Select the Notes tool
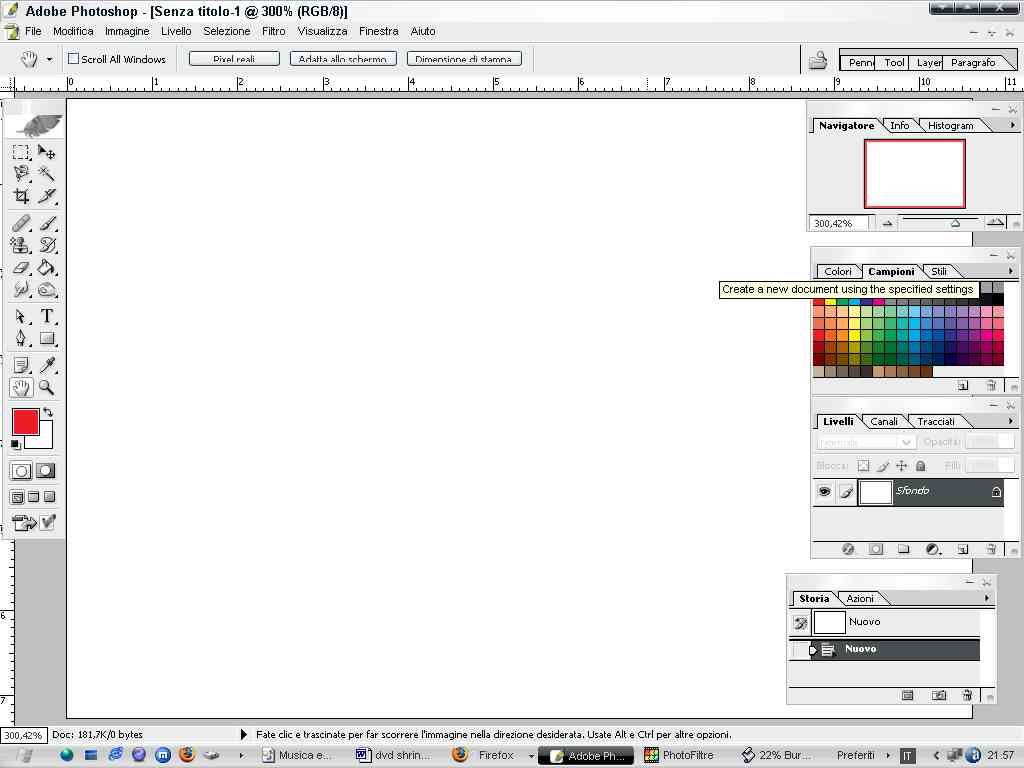This screenshot has height=768, width=1024. (21, 366)
